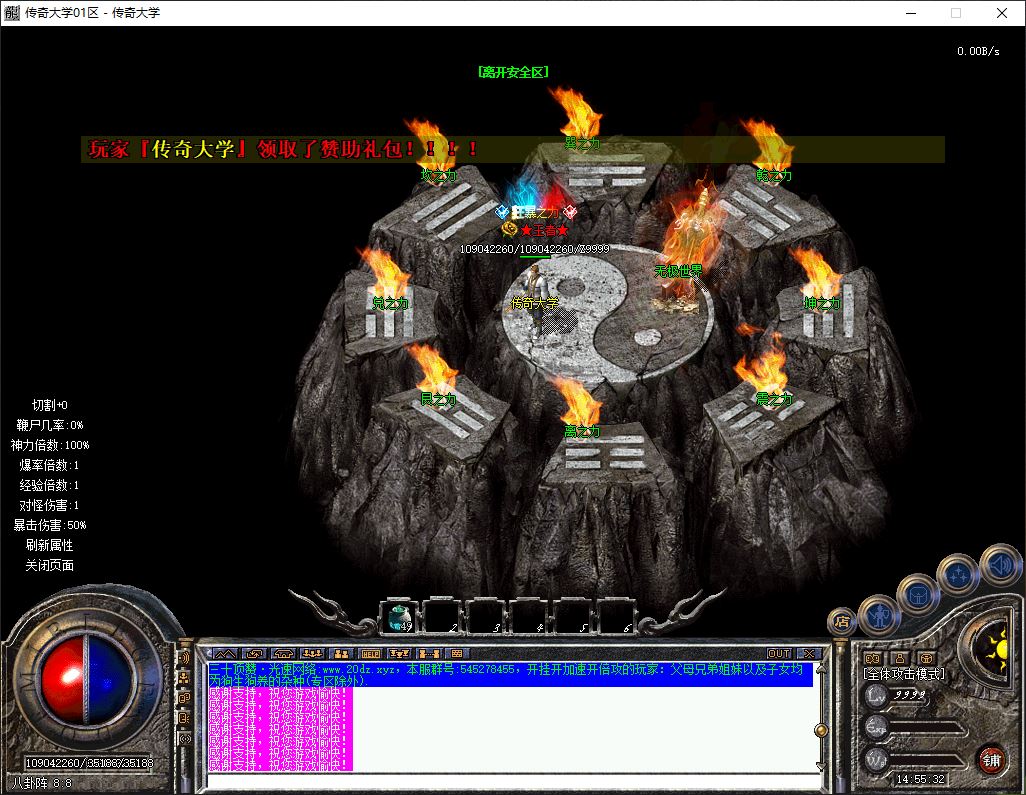Screen dimensions: 1026x795
Task: Open the two-person icon left of HELP
Action: click(x=342, y=653)
